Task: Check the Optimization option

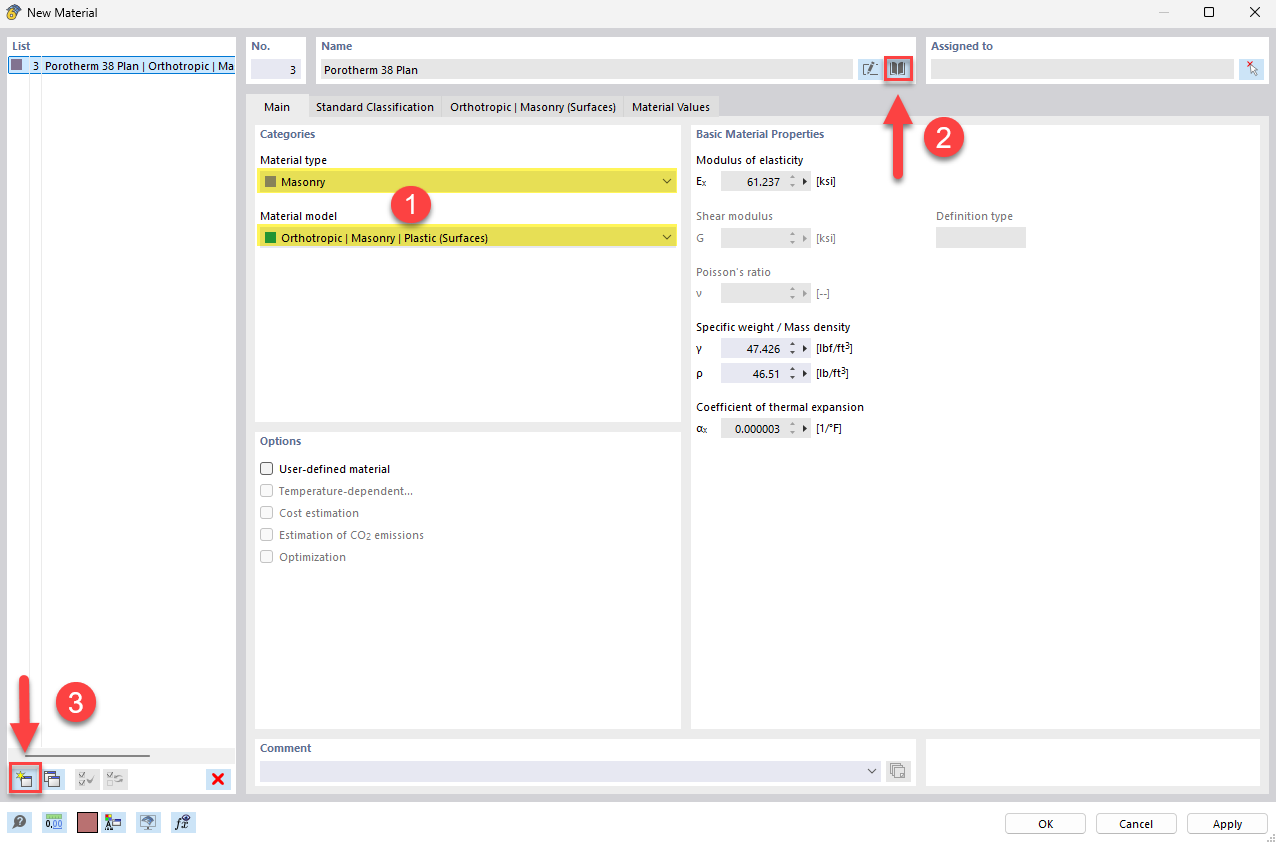Action: 267,557
